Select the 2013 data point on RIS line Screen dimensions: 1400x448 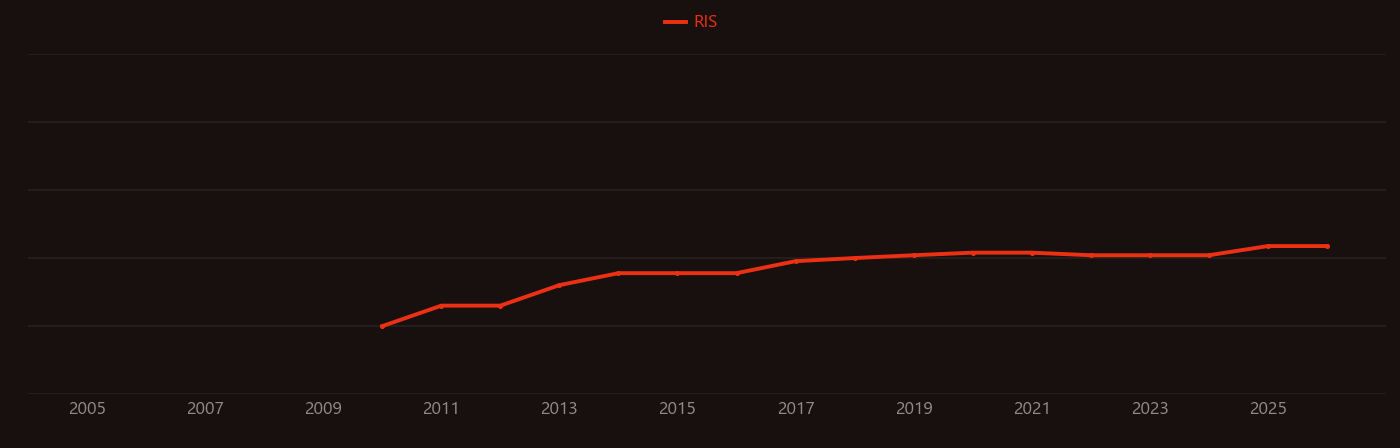pyautogui.click(x=559, y=285)
